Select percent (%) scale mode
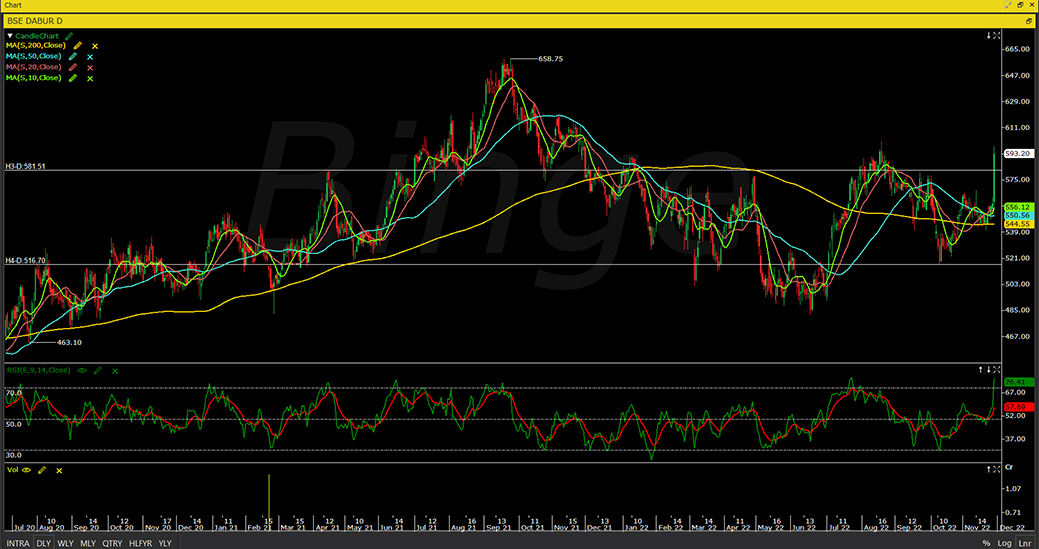This screenshot has width=1039, height=549. click(987, 543)
